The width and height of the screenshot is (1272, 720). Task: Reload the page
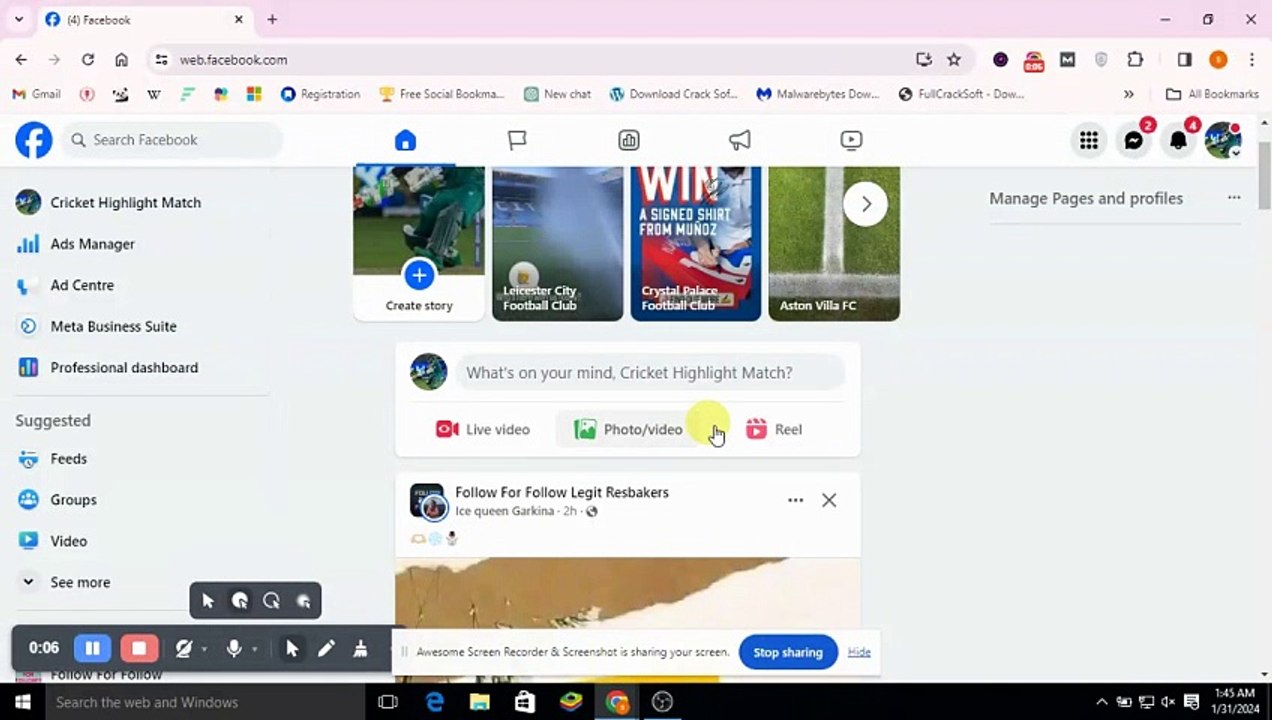coord(88,60)
